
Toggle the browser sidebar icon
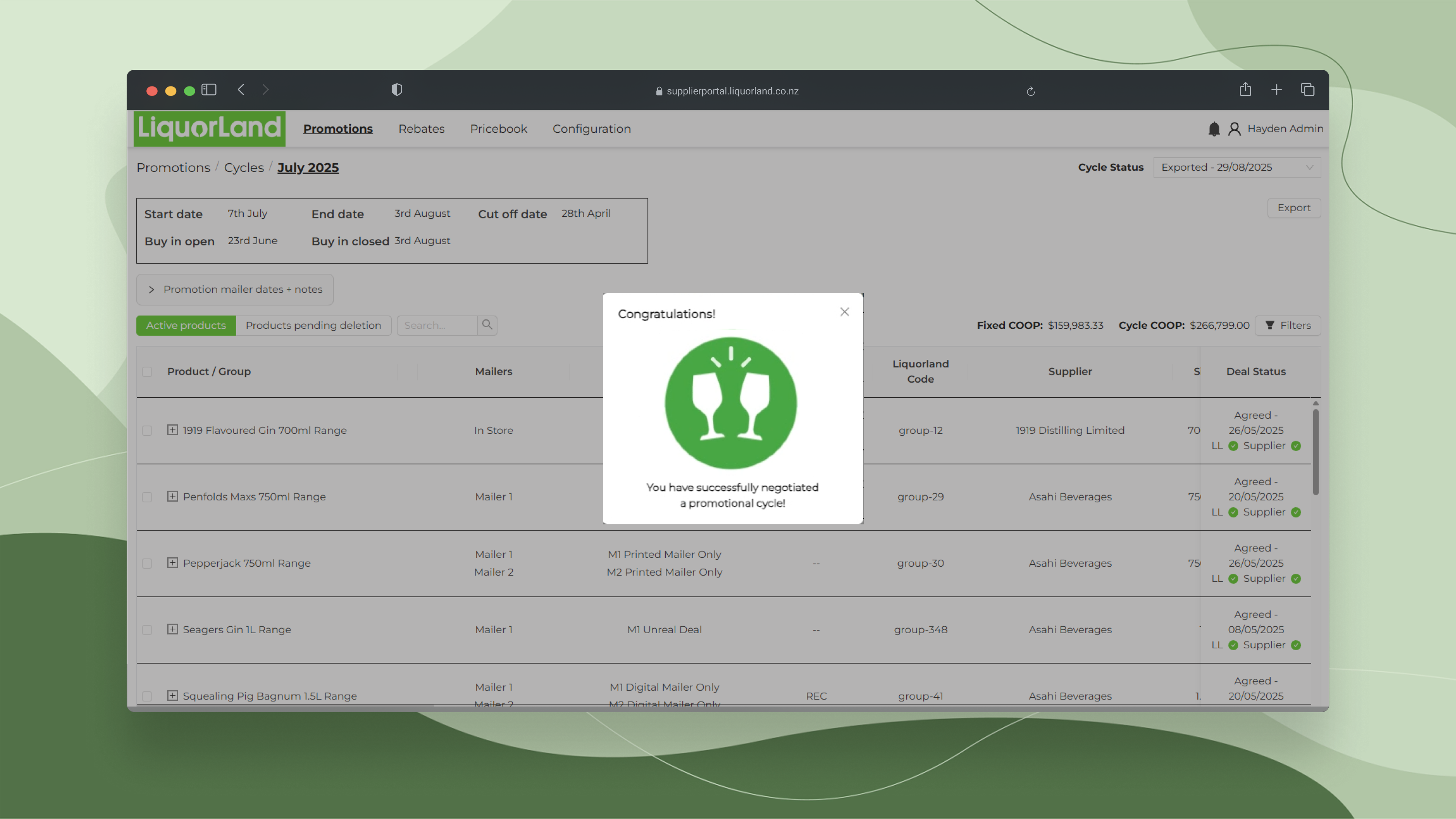tap(209, 90)
